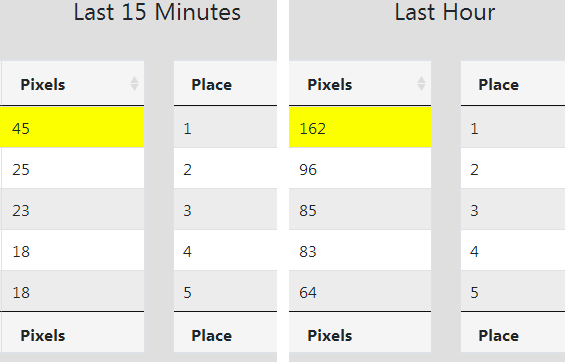Image resolution: width=566 pixels, height=362 pixels.
Task: Sort by Pixels in Last Hour table
Action: (x=360, y=84)
